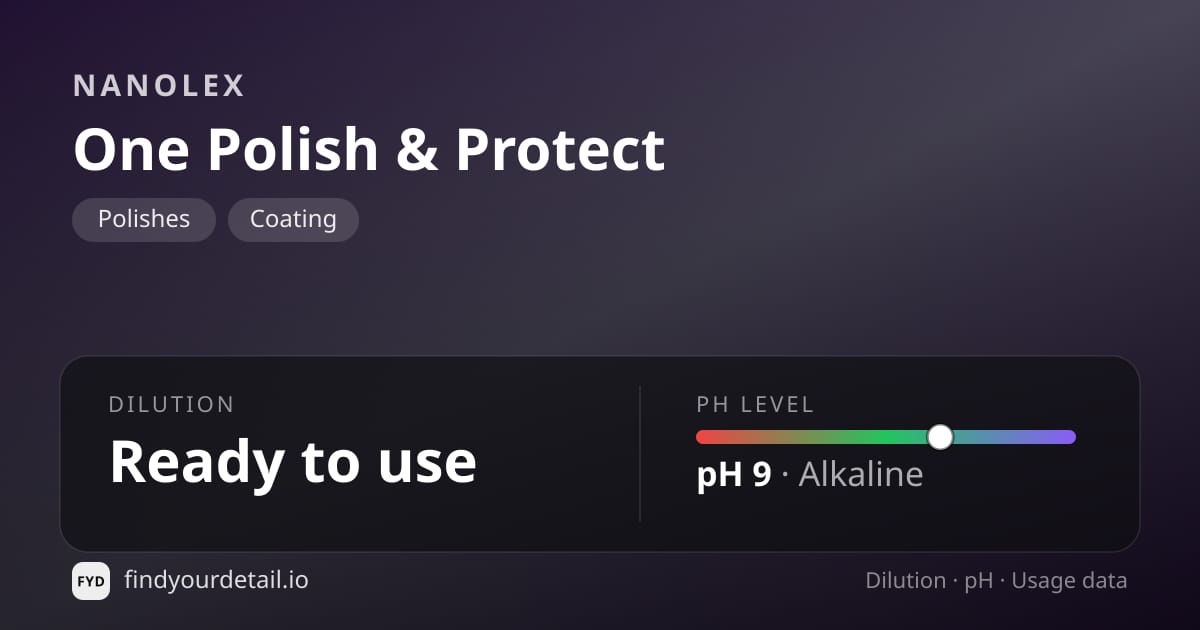Click the DILUTION heading label
The width and height of the screenshot is (1200, 630).
pos(172,405)
